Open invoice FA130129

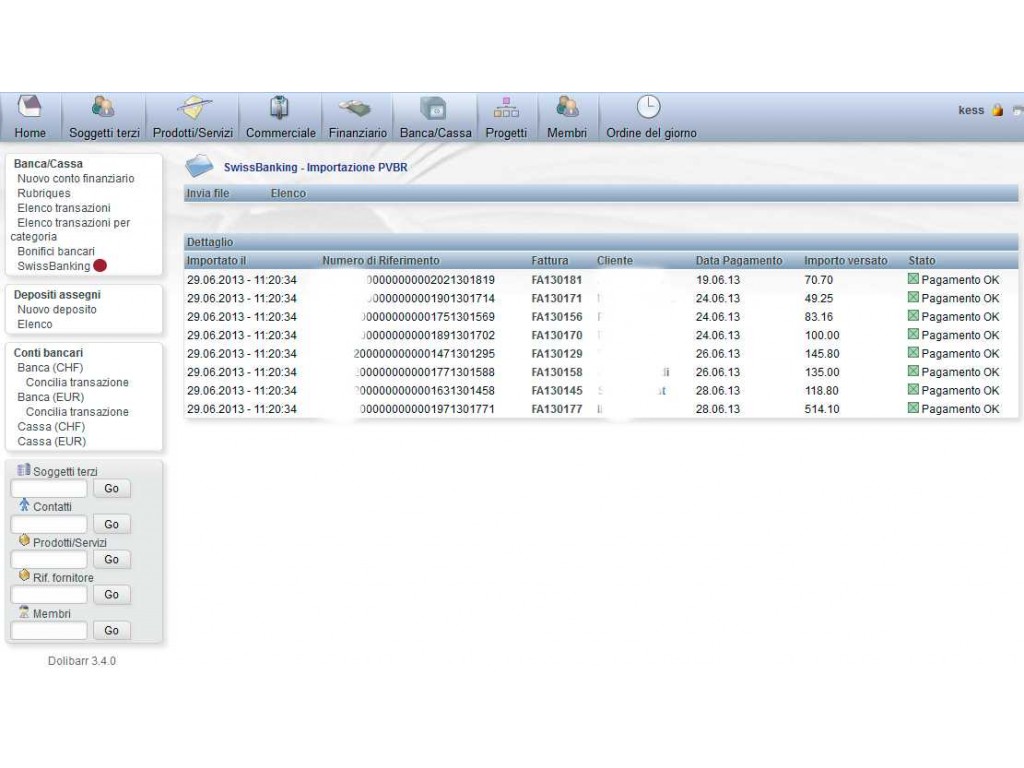[556, 354]
